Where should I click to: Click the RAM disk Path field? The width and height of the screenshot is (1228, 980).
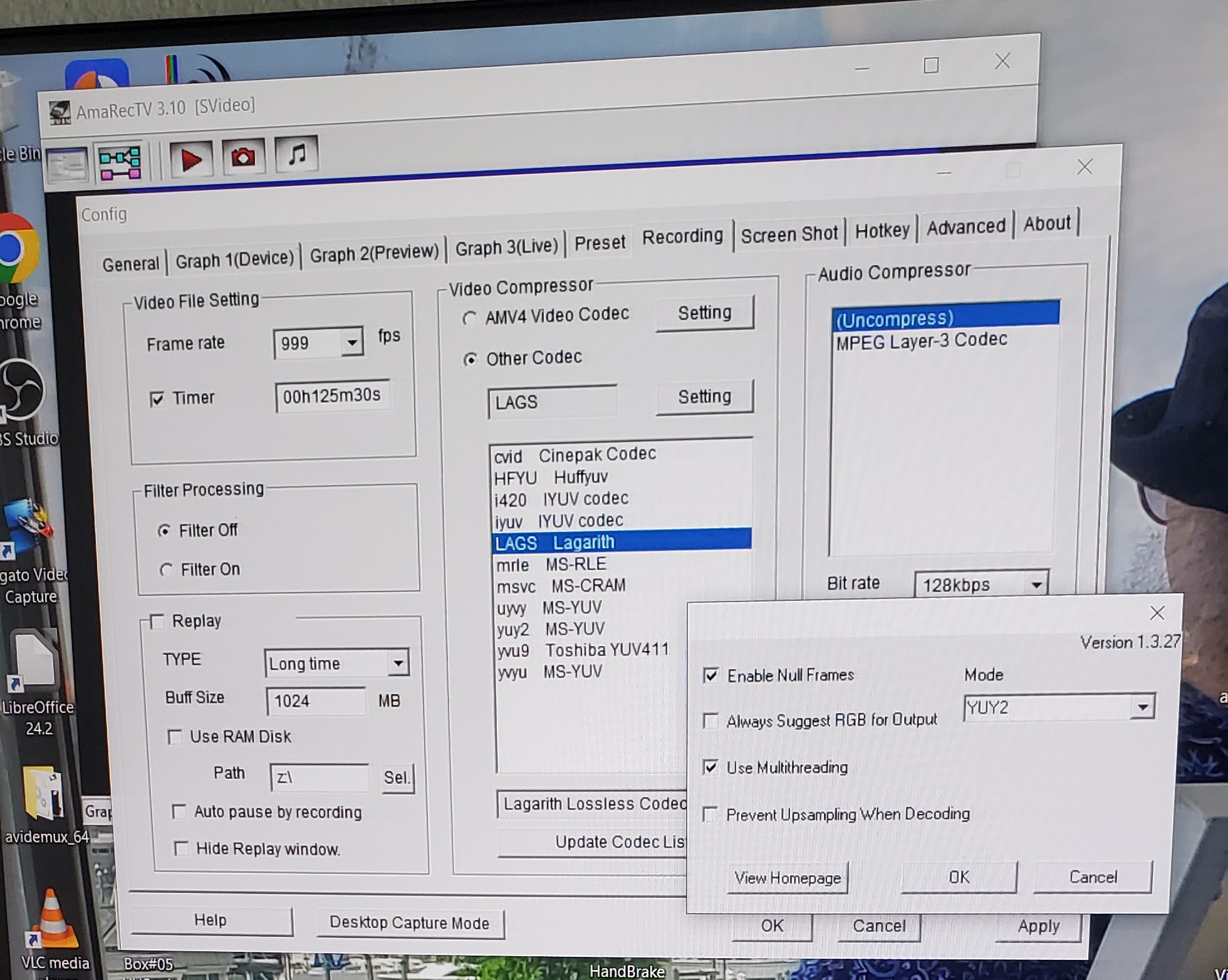coord(320,777)
